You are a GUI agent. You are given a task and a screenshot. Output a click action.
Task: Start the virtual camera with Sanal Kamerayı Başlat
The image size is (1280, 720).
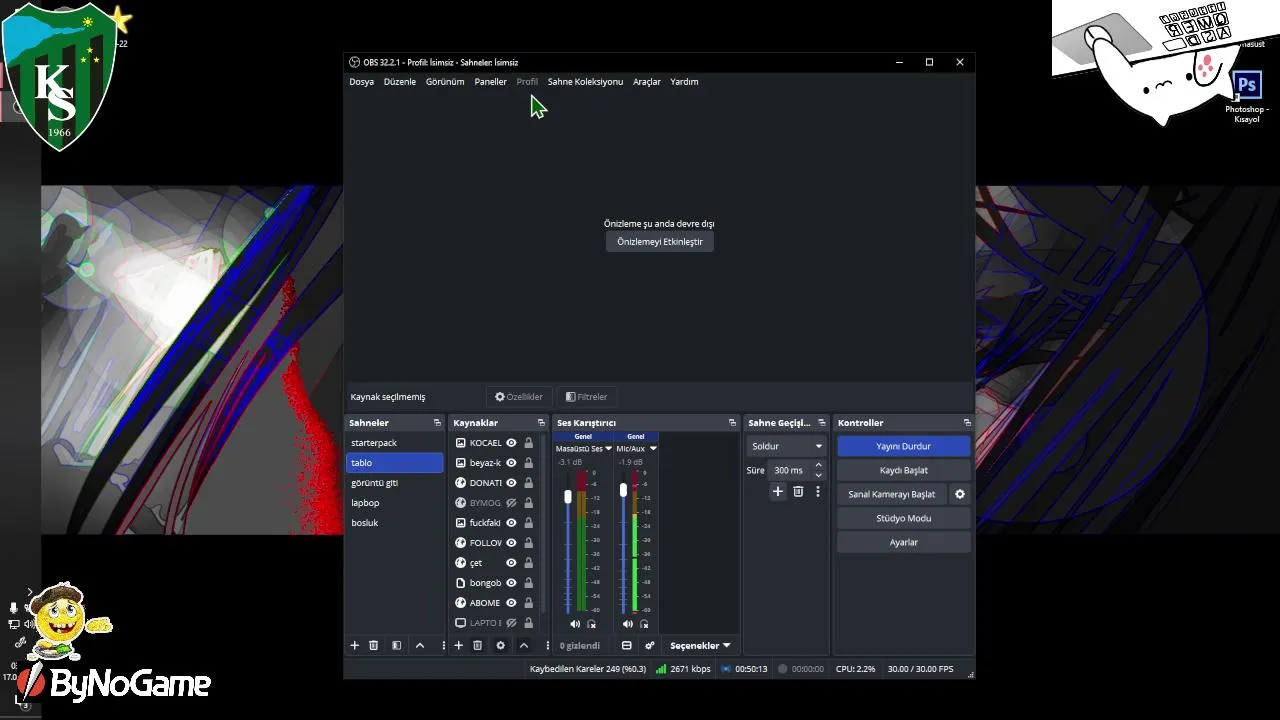tap(892, 494)
